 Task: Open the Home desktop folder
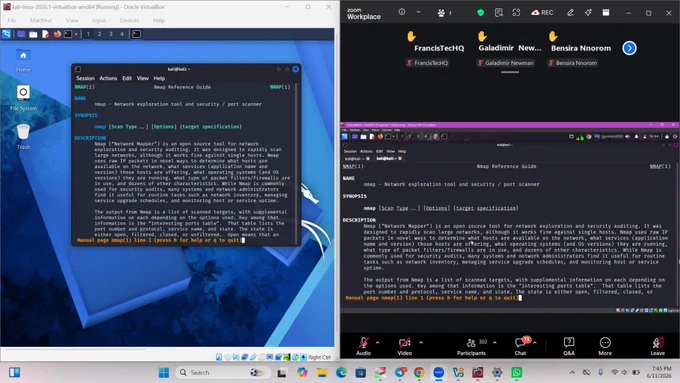point(23,60)
